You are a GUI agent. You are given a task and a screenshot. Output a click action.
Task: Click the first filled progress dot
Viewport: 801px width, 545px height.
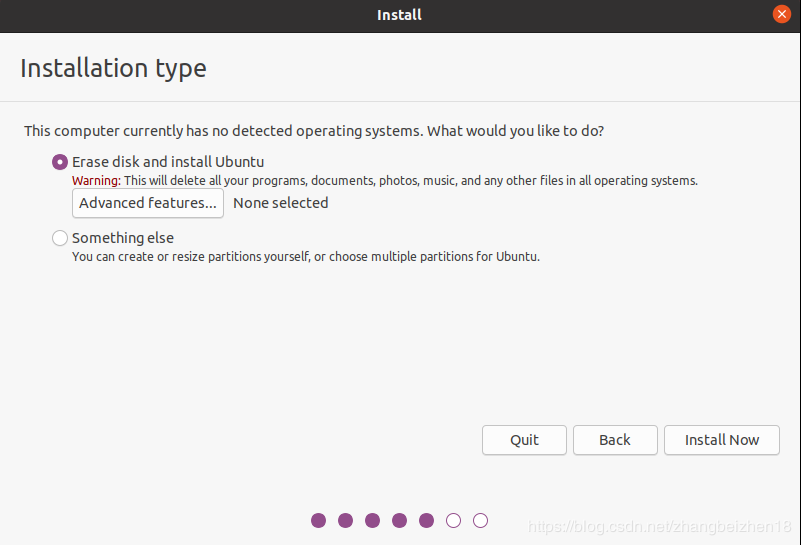pos(319,520)
